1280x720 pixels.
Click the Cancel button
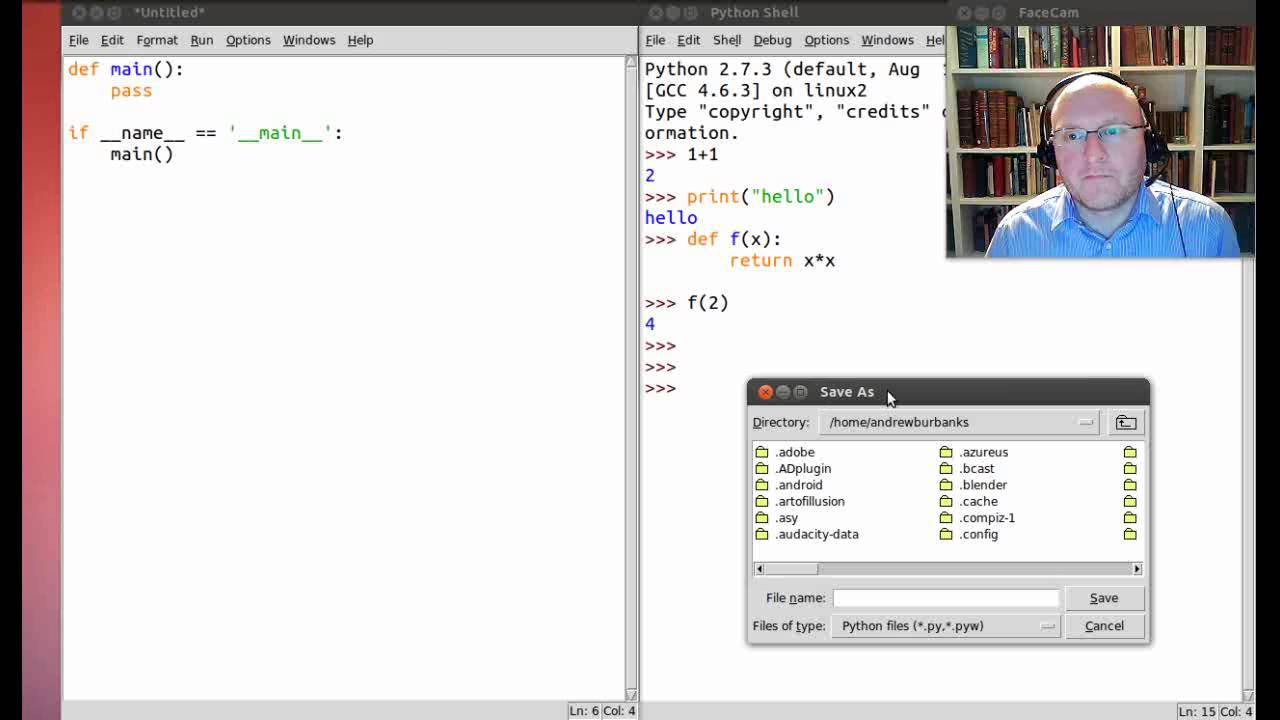point(1104,626)
